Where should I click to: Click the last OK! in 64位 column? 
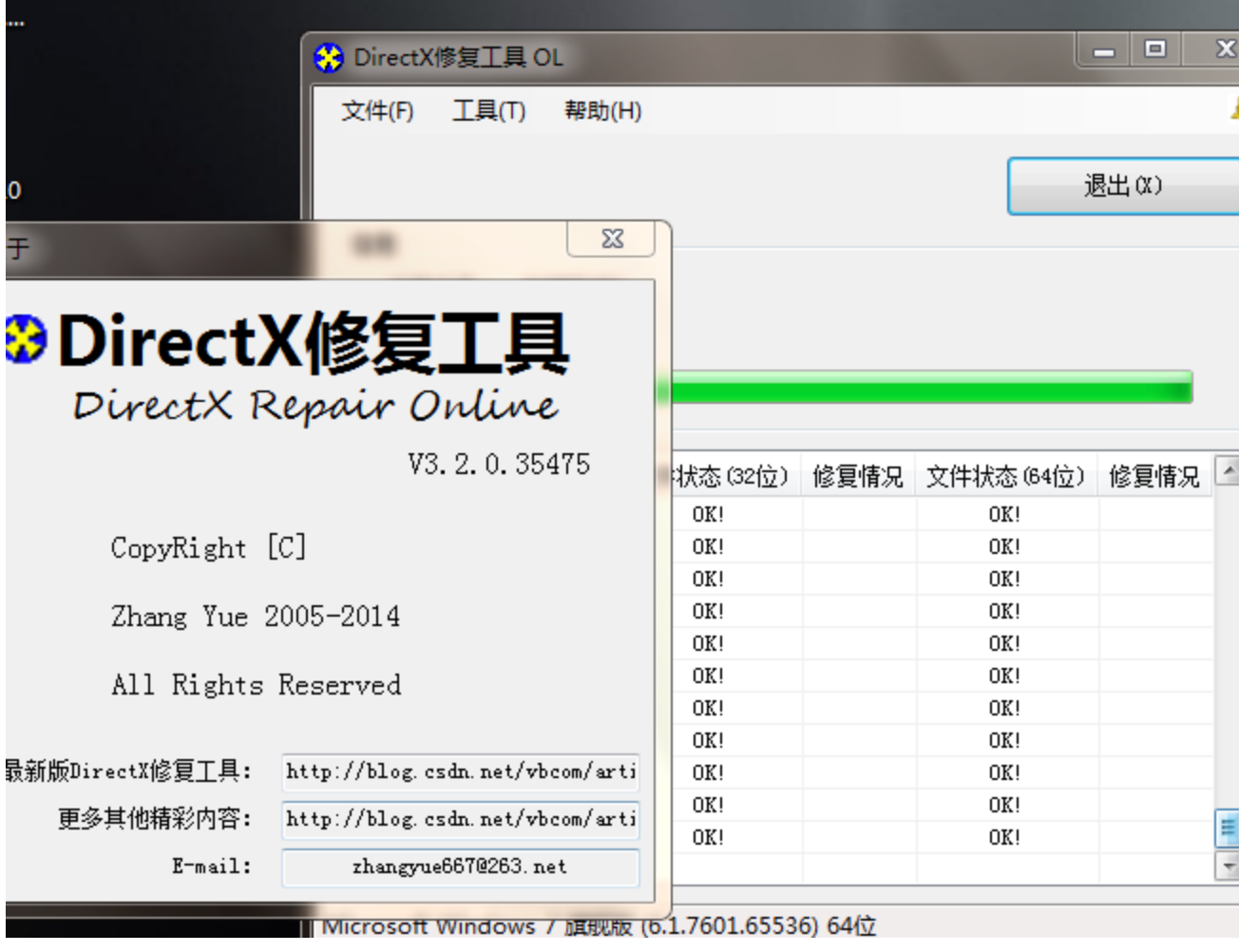coord(1004,838)
